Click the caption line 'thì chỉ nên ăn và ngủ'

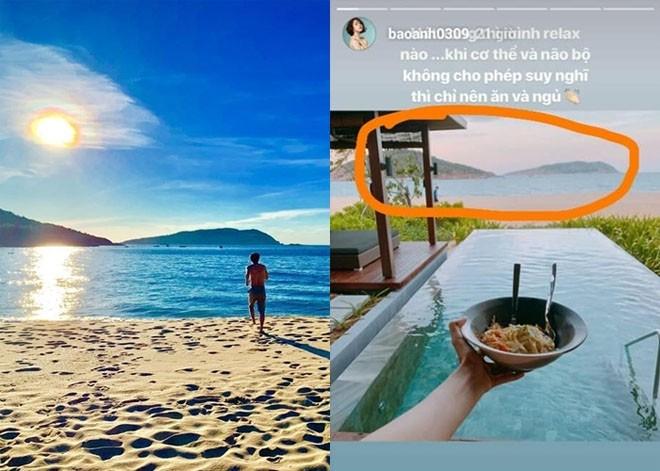[486, 97]
